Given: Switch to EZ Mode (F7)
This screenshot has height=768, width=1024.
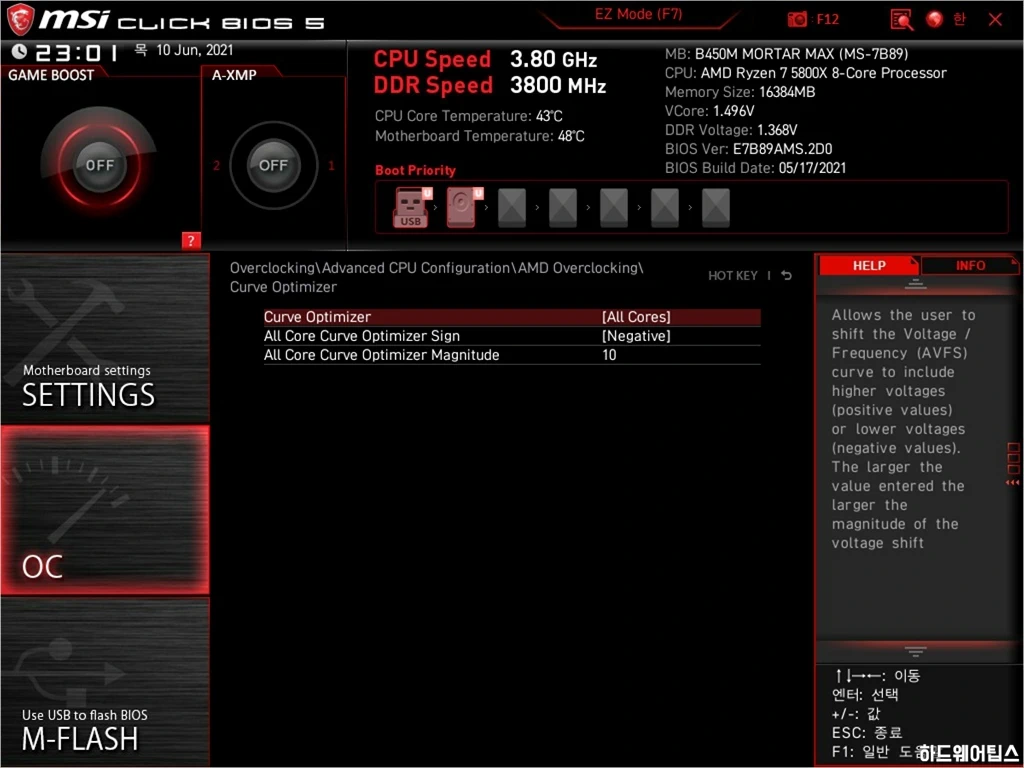Looking at the screenshot, I should [x=639, y=14].
